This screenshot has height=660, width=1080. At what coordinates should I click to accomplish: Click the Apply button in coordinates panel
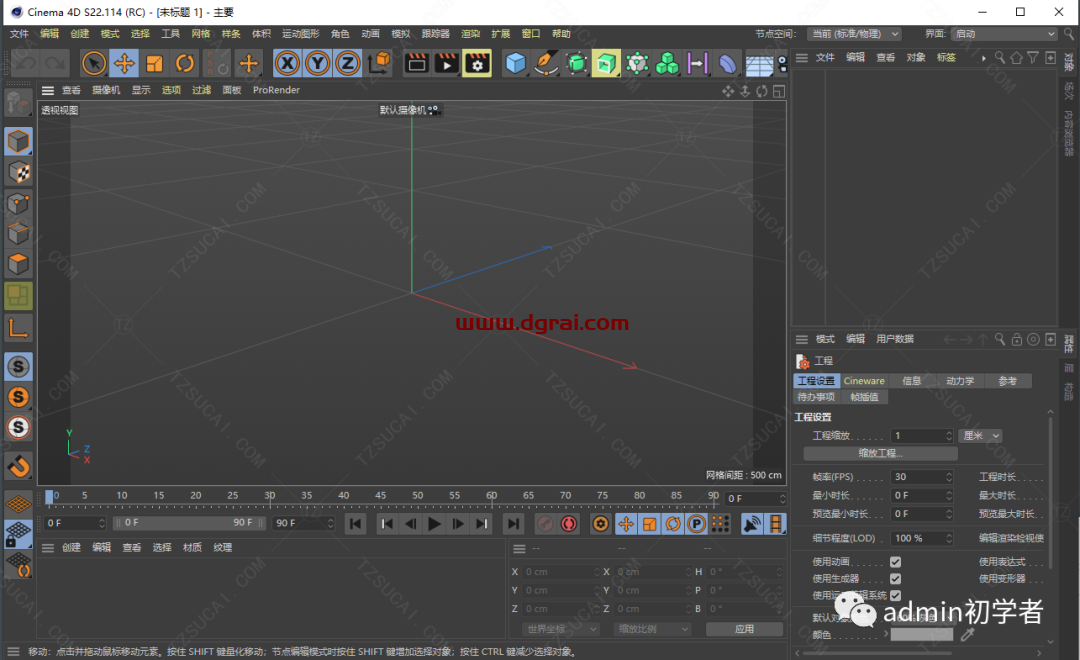click(x=745, y=629)
